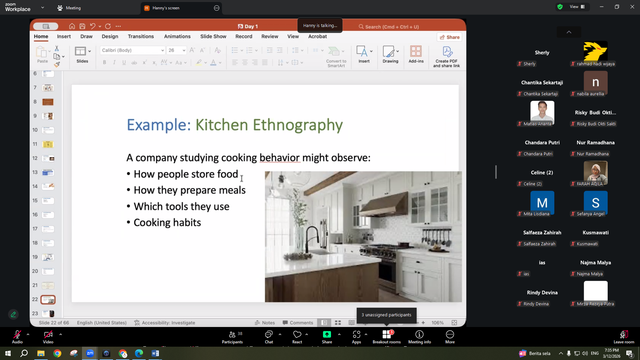Image resolution: width=640 pixels, height=360 pixels.
Task: Click the zoom-in plus on slide zoom slider
Action: [423, 322]
